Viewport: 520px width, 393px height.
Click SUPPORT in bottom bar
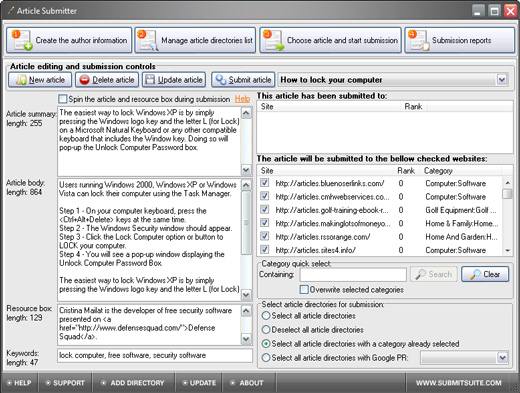click(65, 383)
